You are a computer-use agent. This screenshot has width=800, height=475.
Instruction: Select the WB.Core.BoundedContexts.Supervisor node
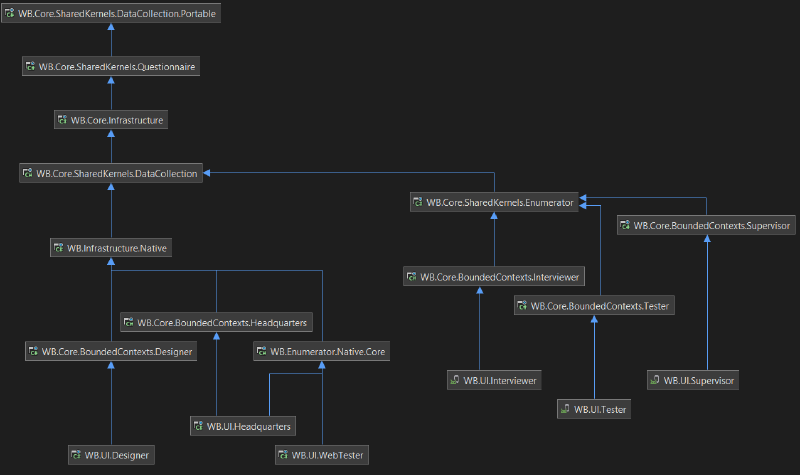coord(707,226)
